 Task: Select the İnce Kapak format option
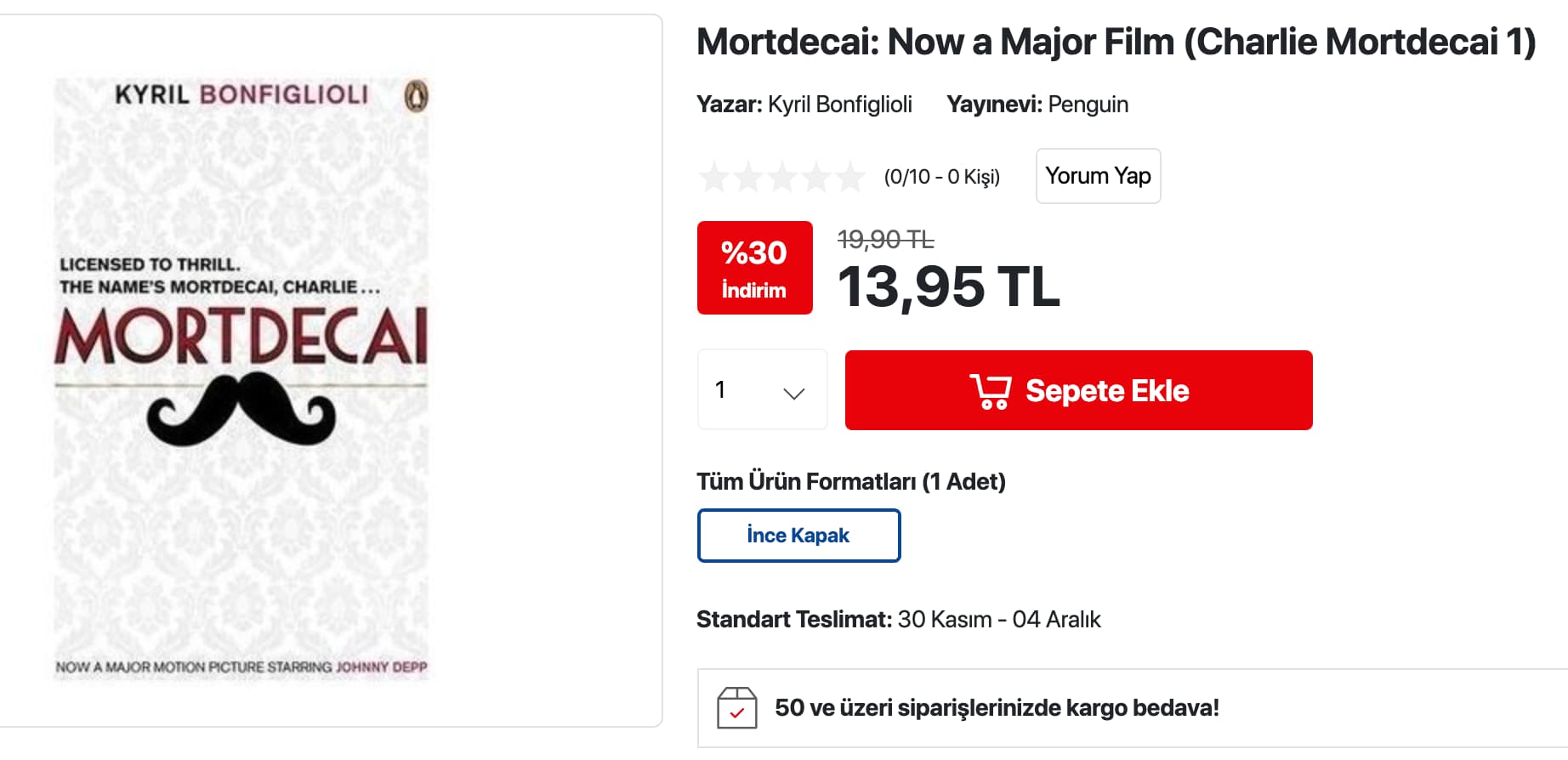click(798, 536)
